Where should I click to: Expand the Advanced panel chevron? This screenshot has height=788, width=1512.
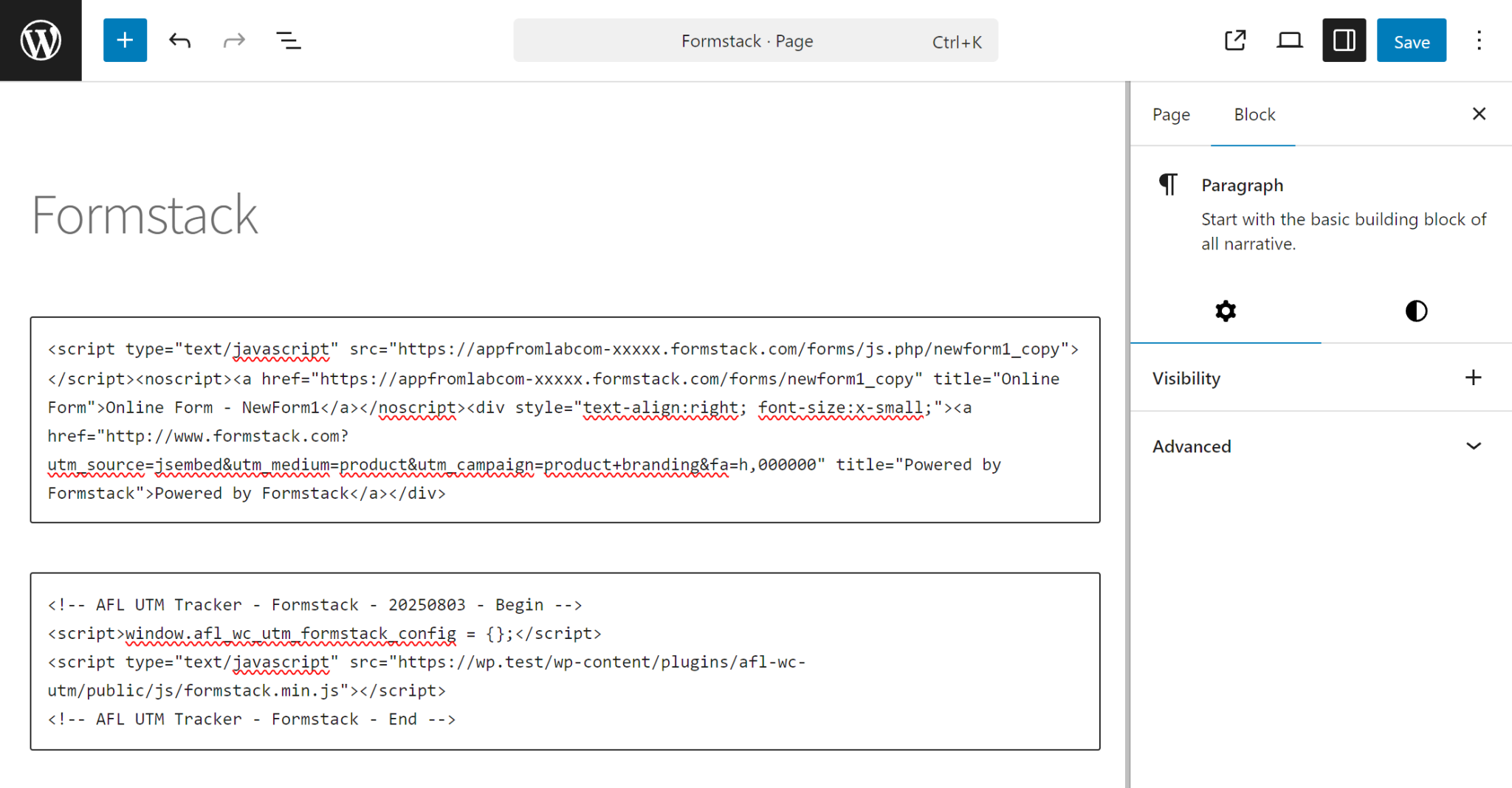click(1474, 446)
